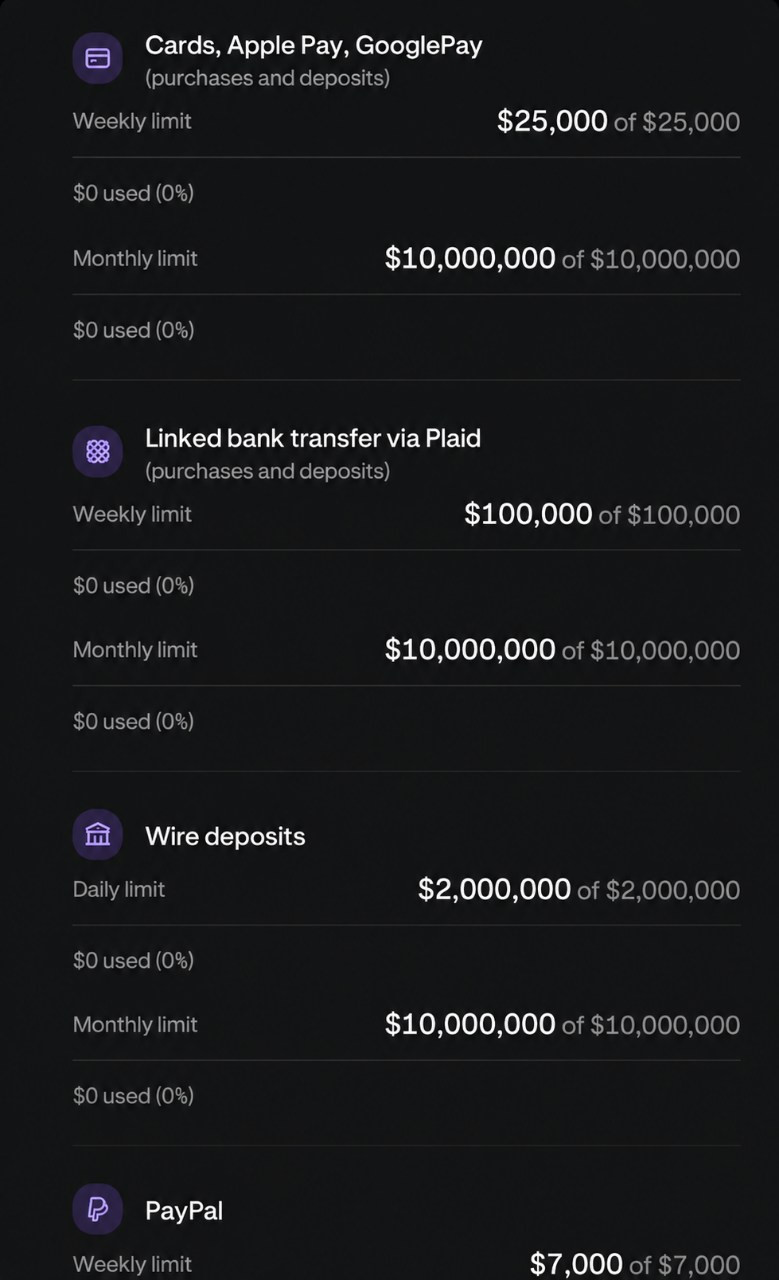This screenshot has height=1280, width=779.
Task: Click purchases and deposits subtitle under Cards
Action: pos(268,78)
